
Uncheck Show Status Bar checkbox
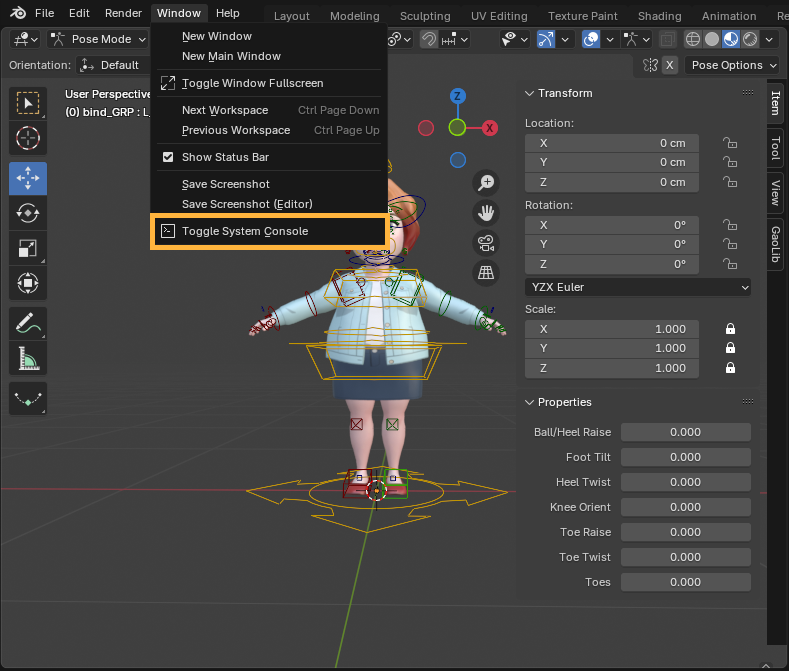[168, 157]
